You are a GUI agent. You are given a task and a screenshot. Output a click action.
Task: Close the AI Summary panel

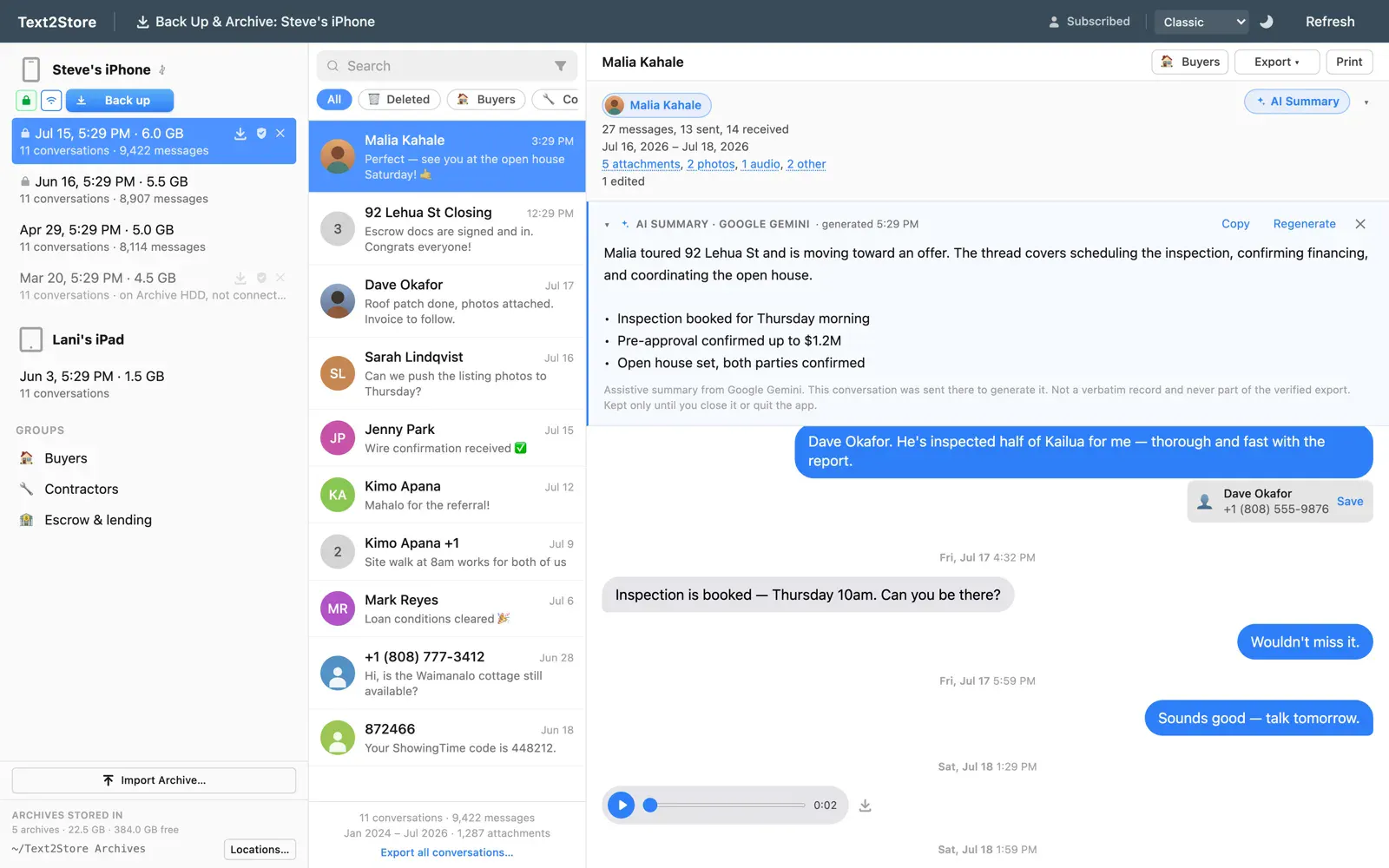[x=1360, y=224]
